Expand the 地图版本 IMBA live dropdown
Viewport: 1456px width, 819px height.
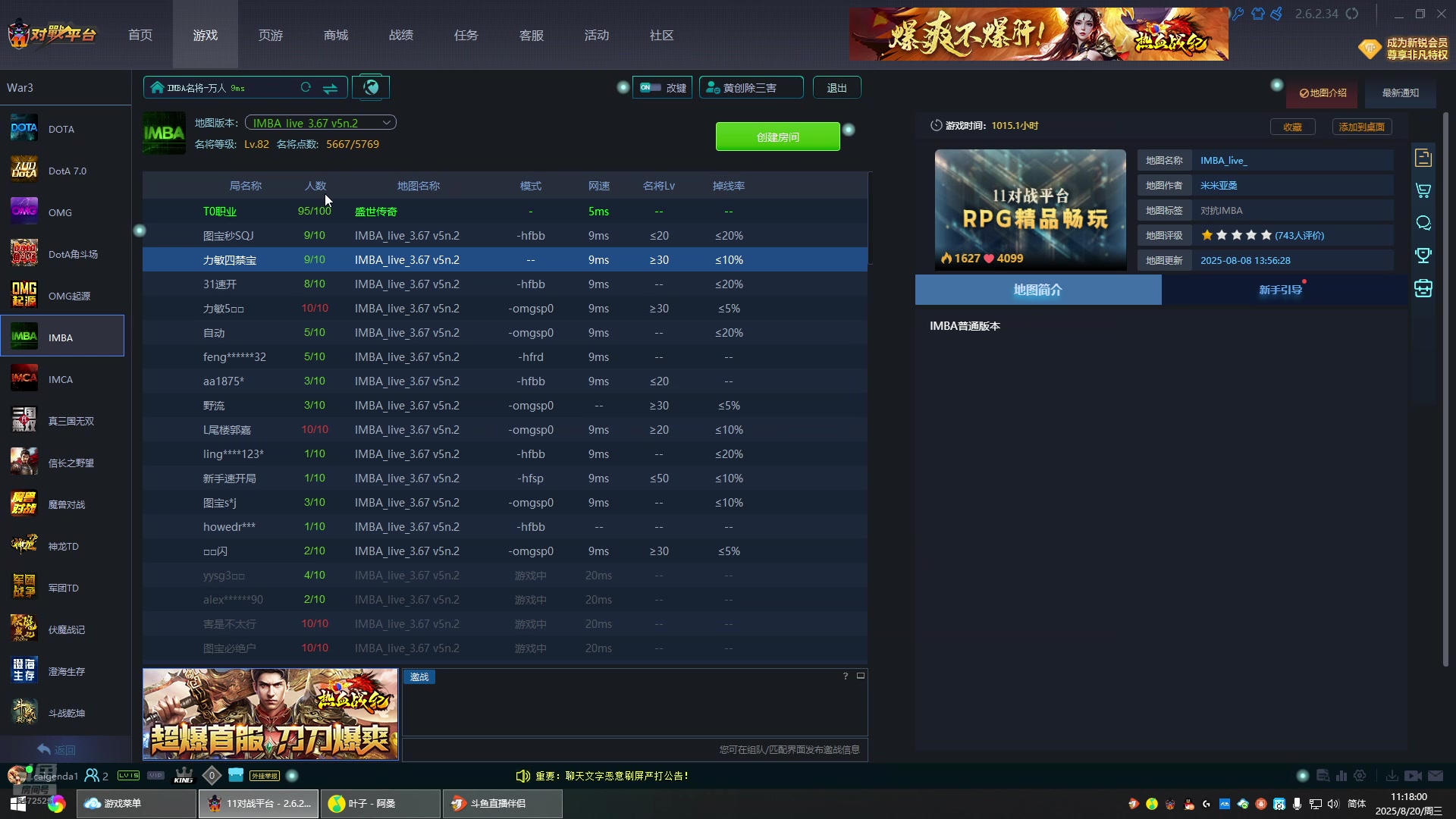tap(321, 123)
